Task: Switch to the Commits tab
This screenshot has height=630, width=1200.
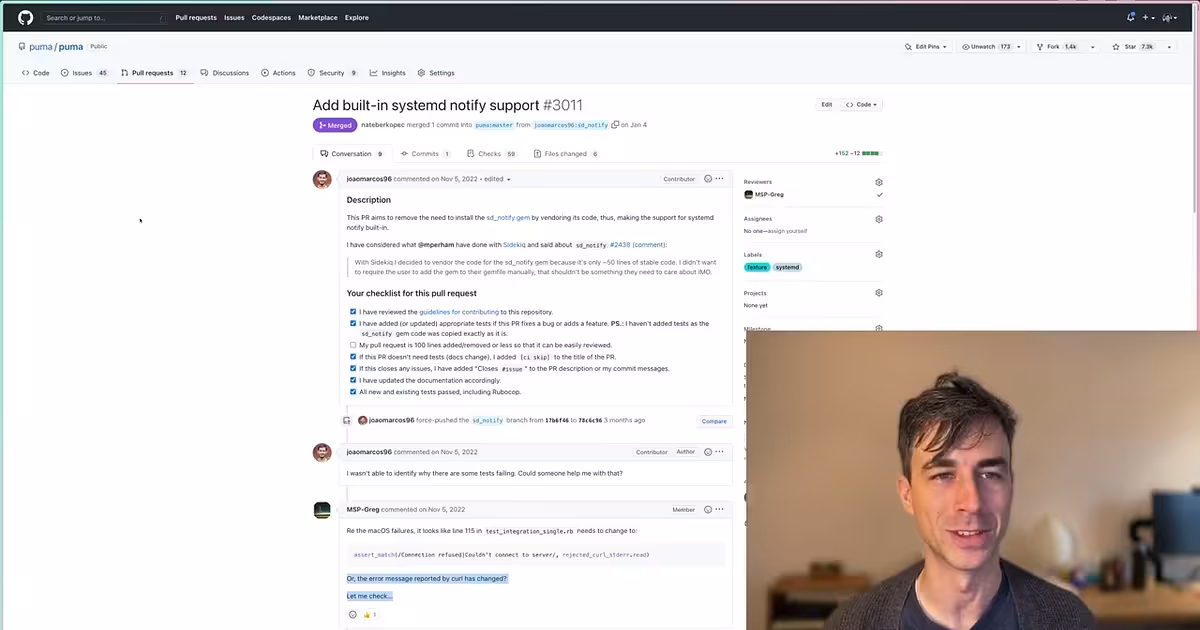Action: (x=425, y=154)
